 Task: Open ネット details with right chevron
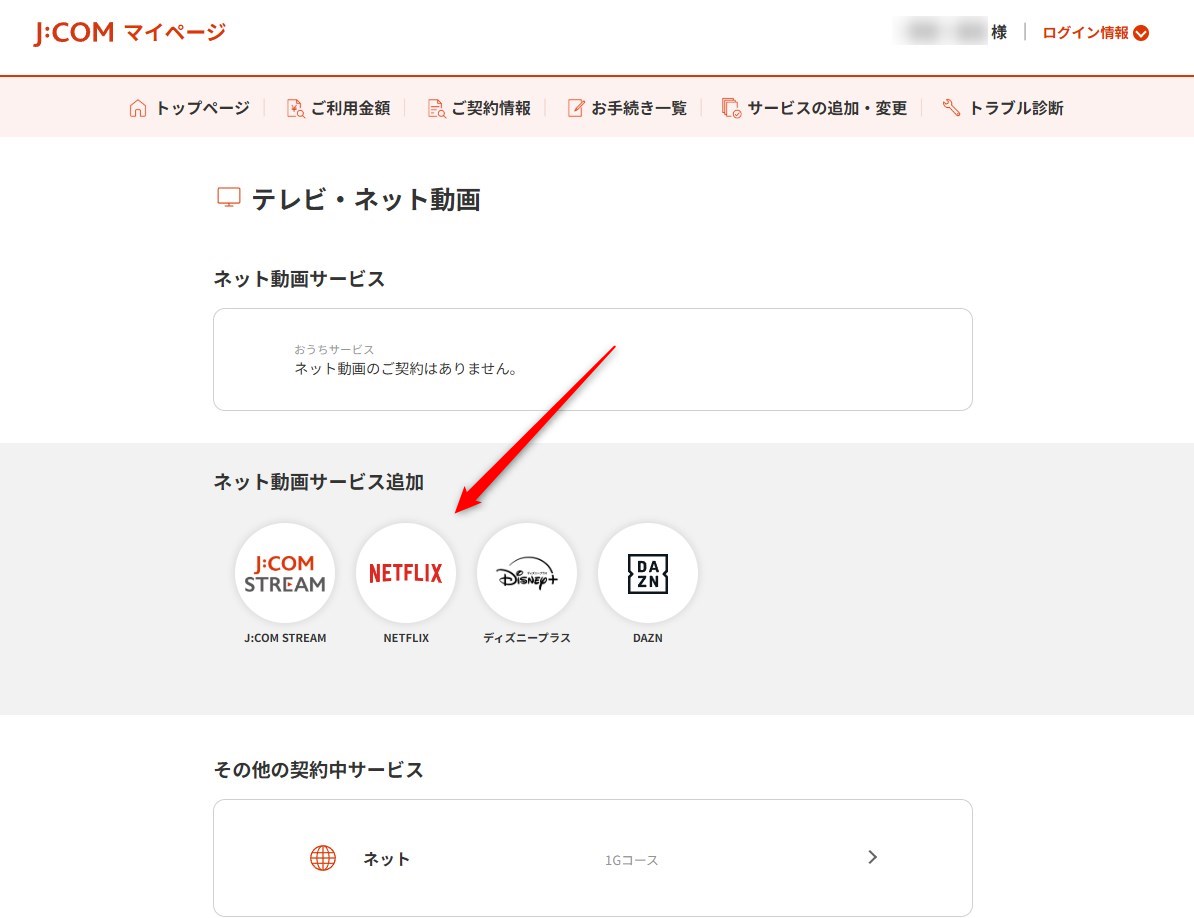872,857
